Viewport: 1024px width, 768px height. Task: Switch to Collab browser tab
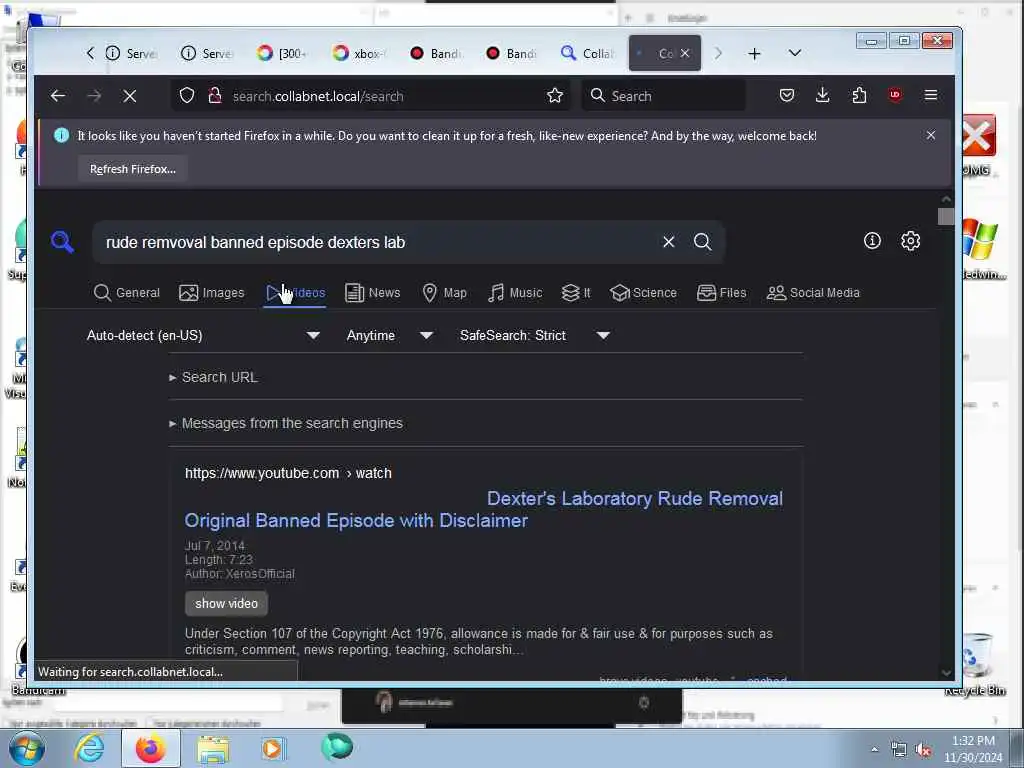(x=586, y=54)
